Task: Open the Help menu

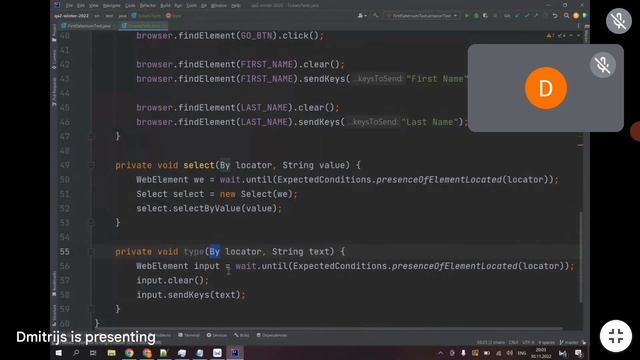Action: pos(236,6)
